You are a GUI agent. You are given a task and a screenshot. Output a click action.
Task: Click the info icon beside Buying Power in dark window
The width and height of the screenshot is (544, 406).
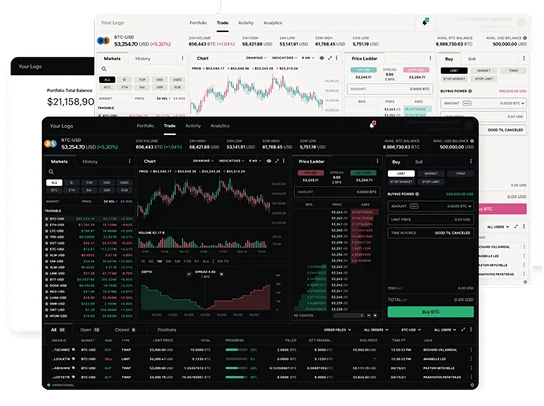pyautogui.click(x=417, y=194)
